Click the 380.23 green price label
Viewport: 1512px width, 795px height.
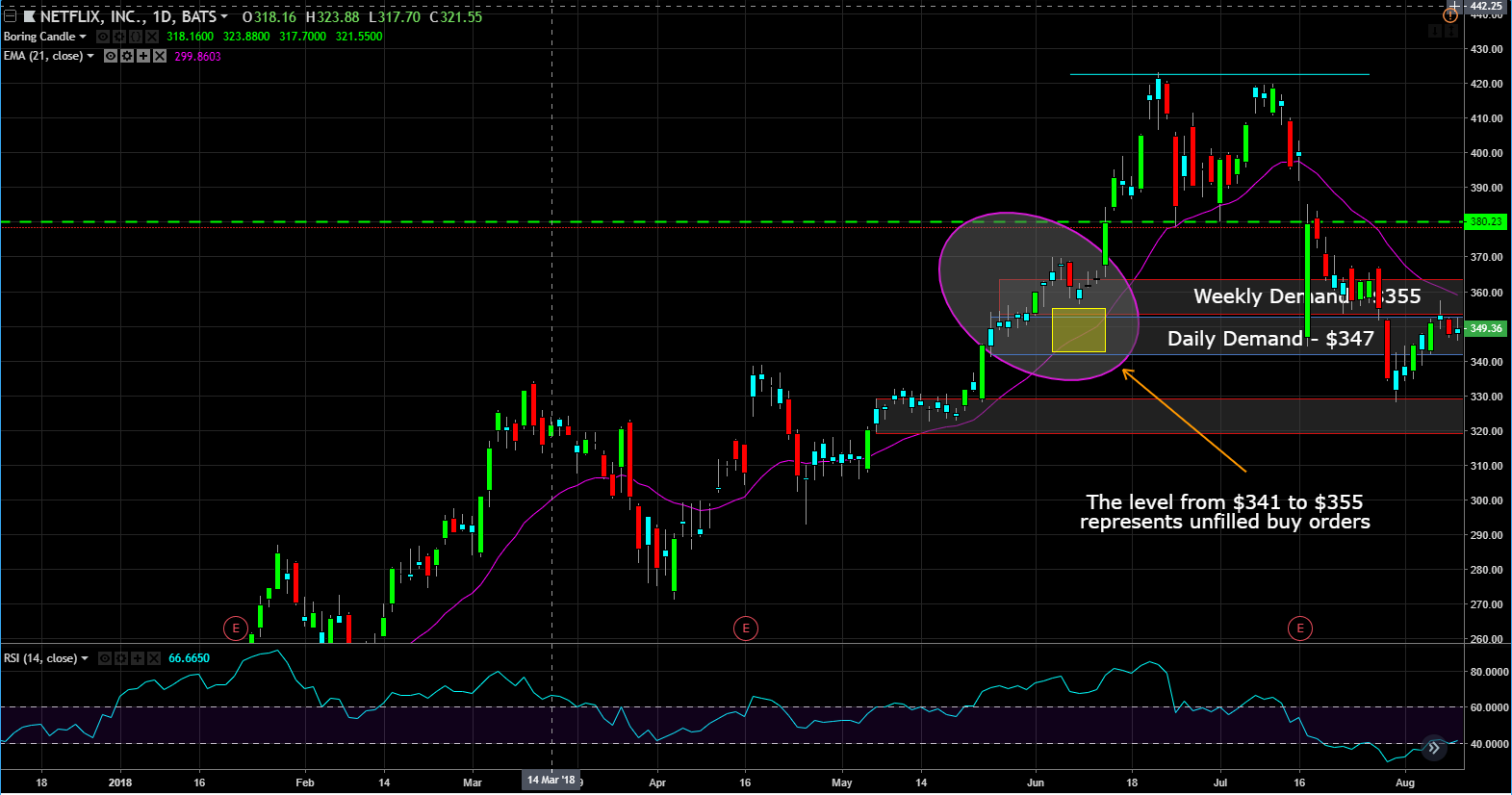coord(1486,222)
